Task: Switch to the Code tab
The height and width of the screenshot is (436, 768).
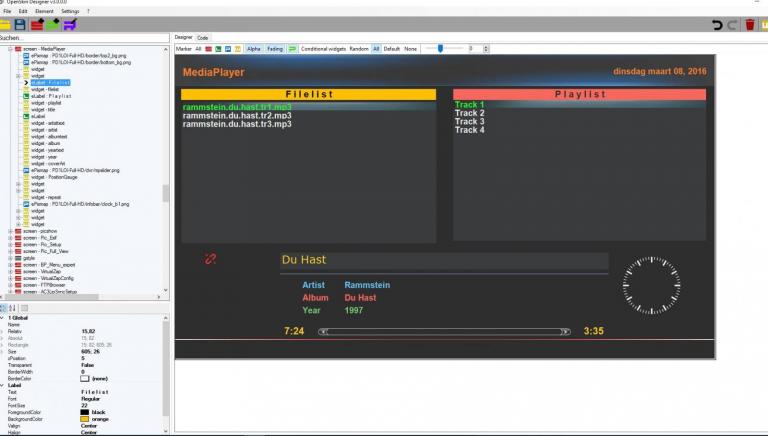Action: pos(203,37)
